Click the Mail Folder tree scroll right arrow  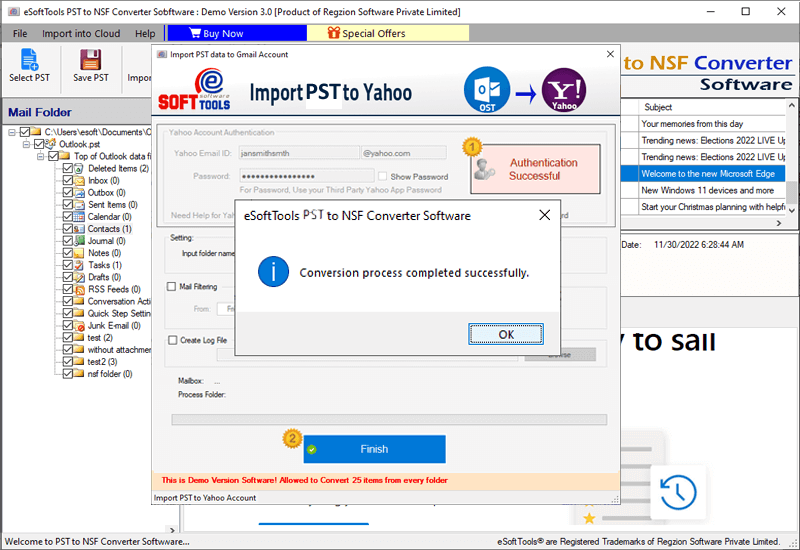172,530
